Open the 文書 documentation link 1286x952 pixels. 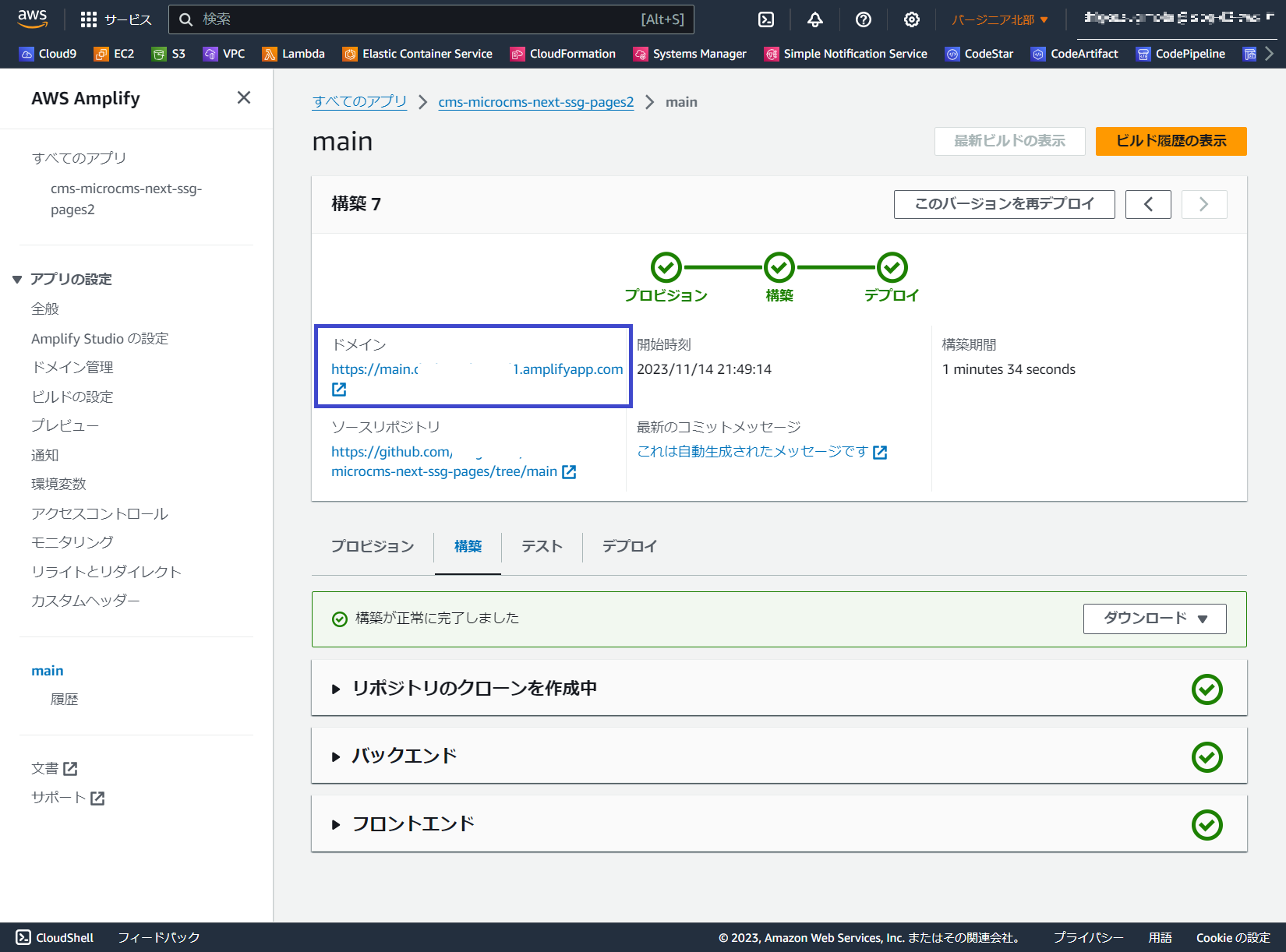(x=54, y=769)
